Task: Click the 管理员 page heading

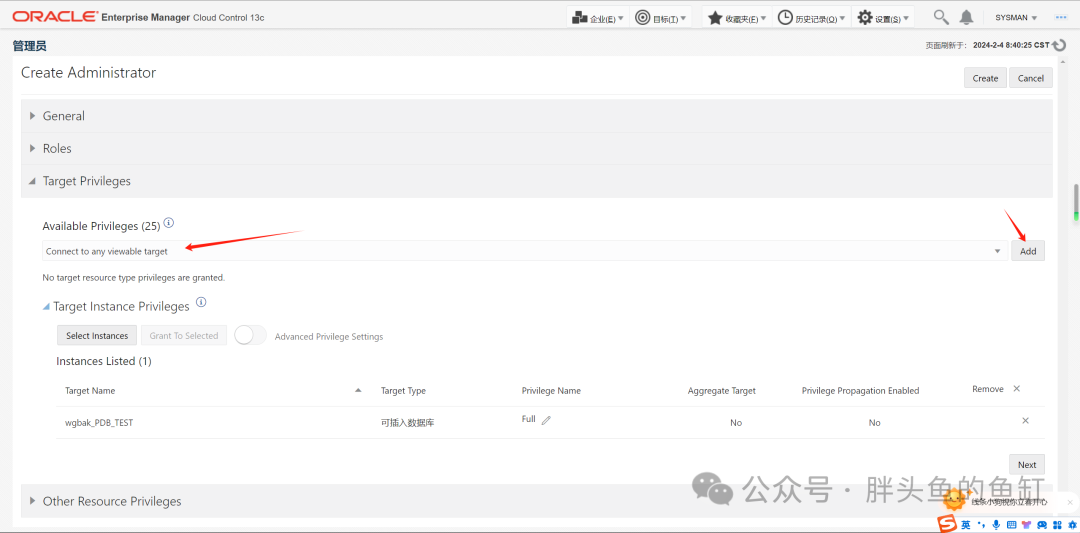Action: (30, 46)
